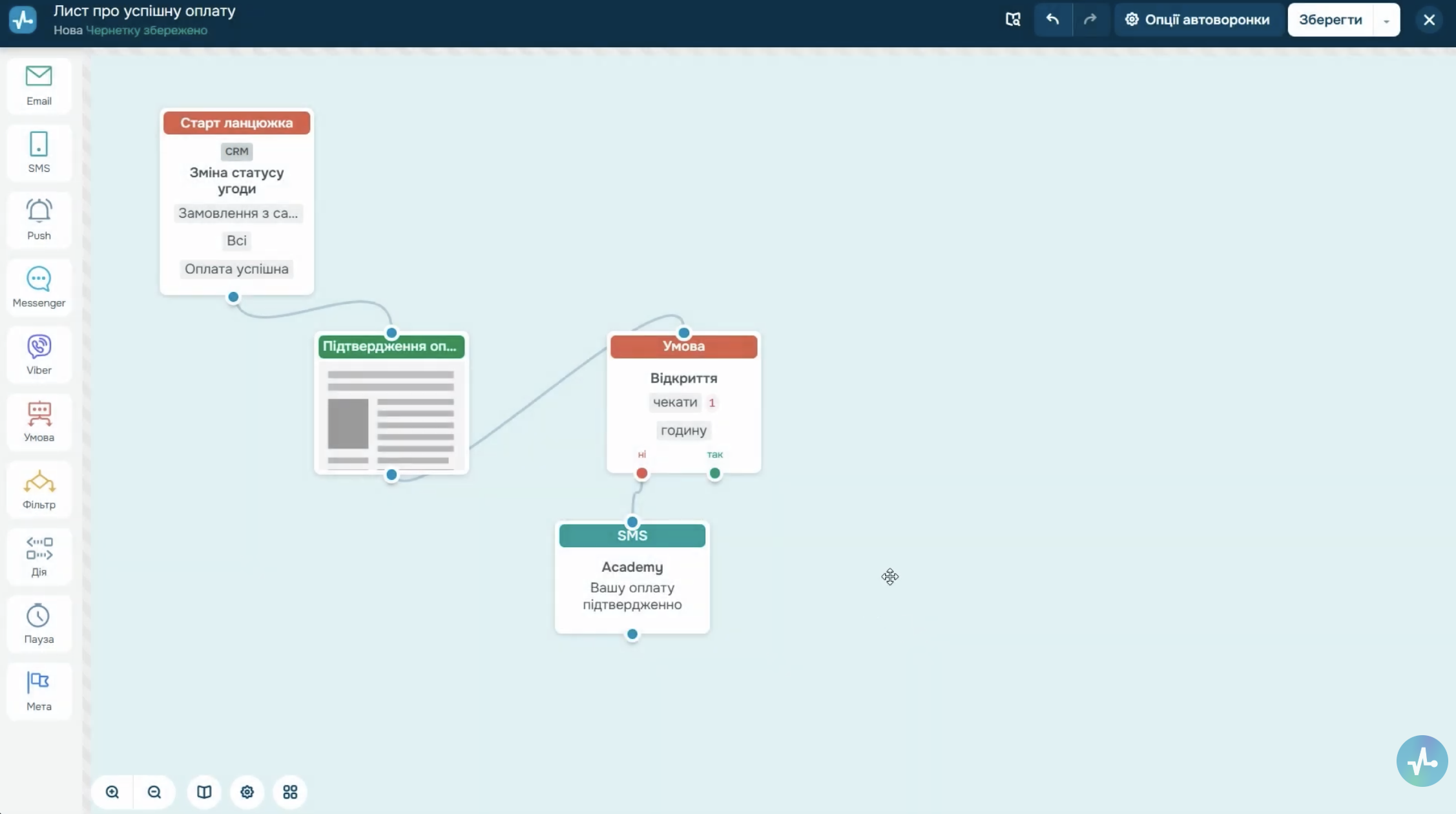Screen dimensions: 1456x814
Task: Select the Viber block
Action: click(x=39, y=354)
